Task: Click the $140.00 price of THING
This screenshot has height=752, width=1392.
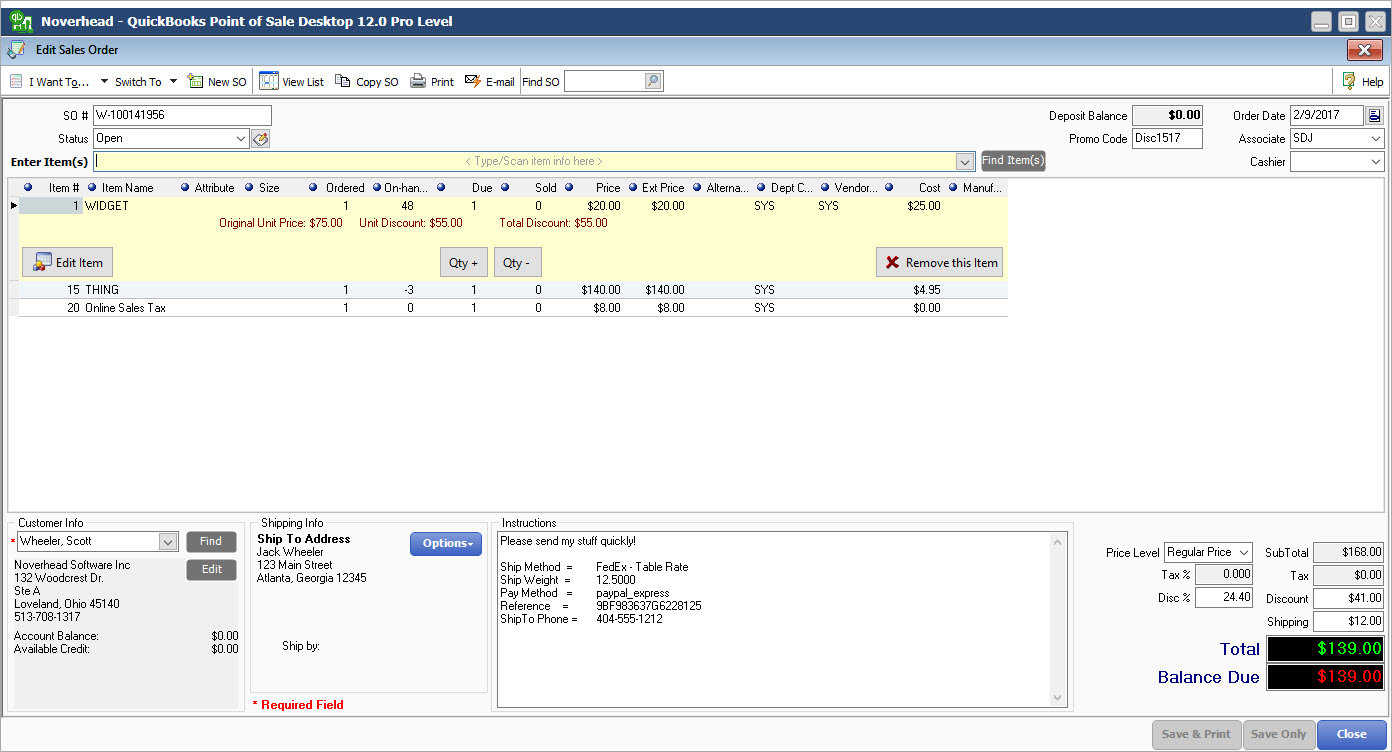Action: click(x=601, y=290)
